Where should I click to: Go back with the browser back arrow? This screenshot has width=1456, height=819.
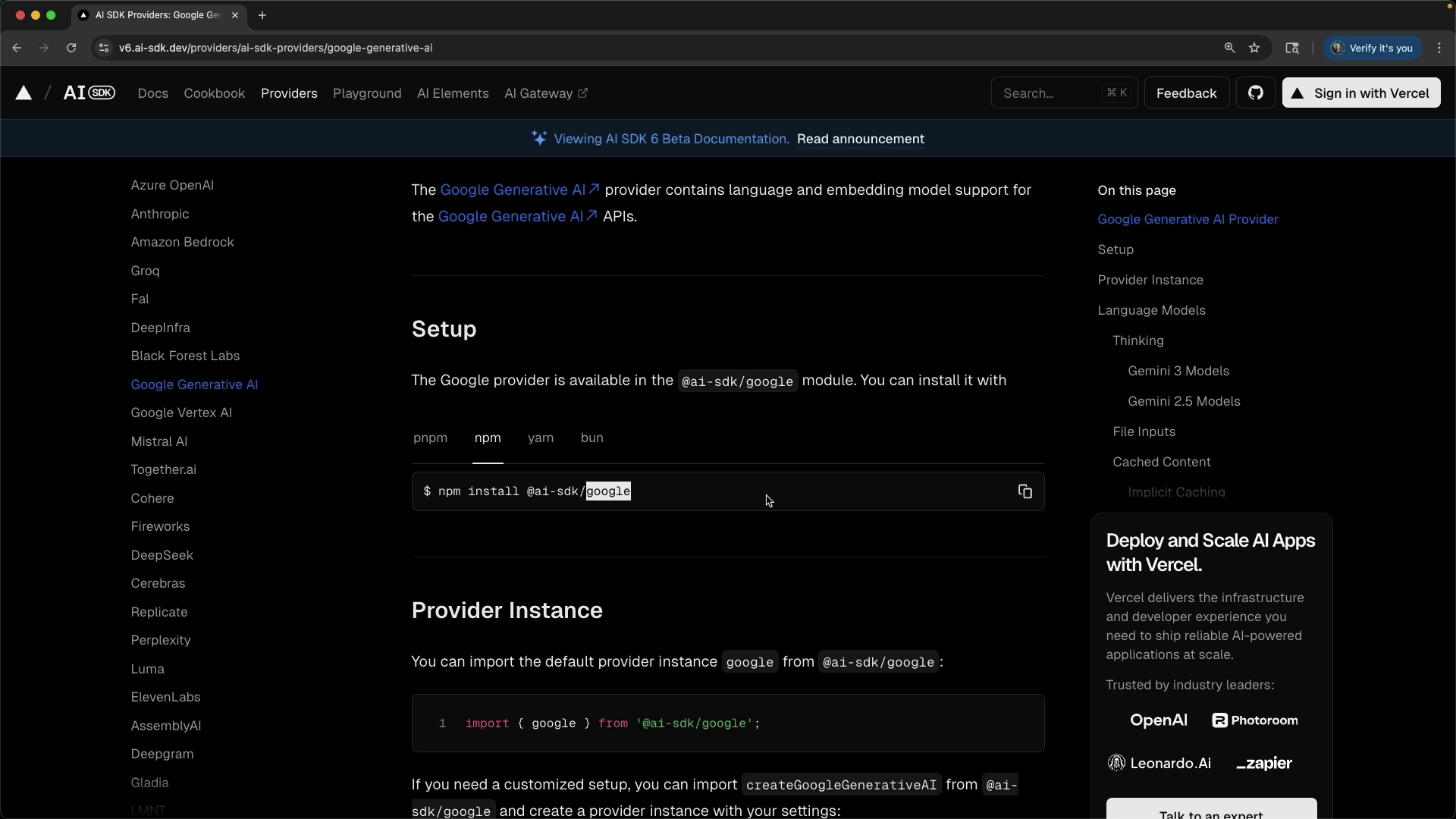pos(17,48)
